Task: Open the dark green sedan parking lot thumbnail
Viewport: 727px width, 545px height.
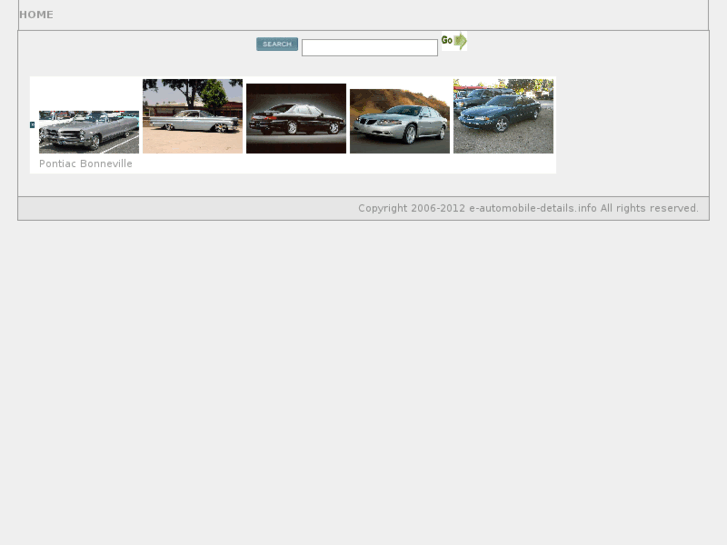Action: point(503,116)
